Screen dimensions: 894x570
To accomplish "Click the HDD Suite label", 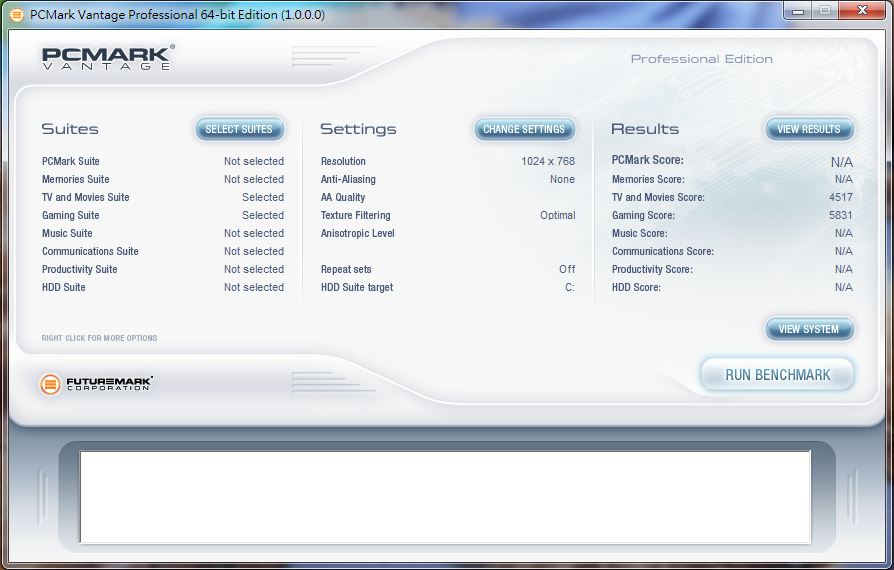I will [64, 287].
